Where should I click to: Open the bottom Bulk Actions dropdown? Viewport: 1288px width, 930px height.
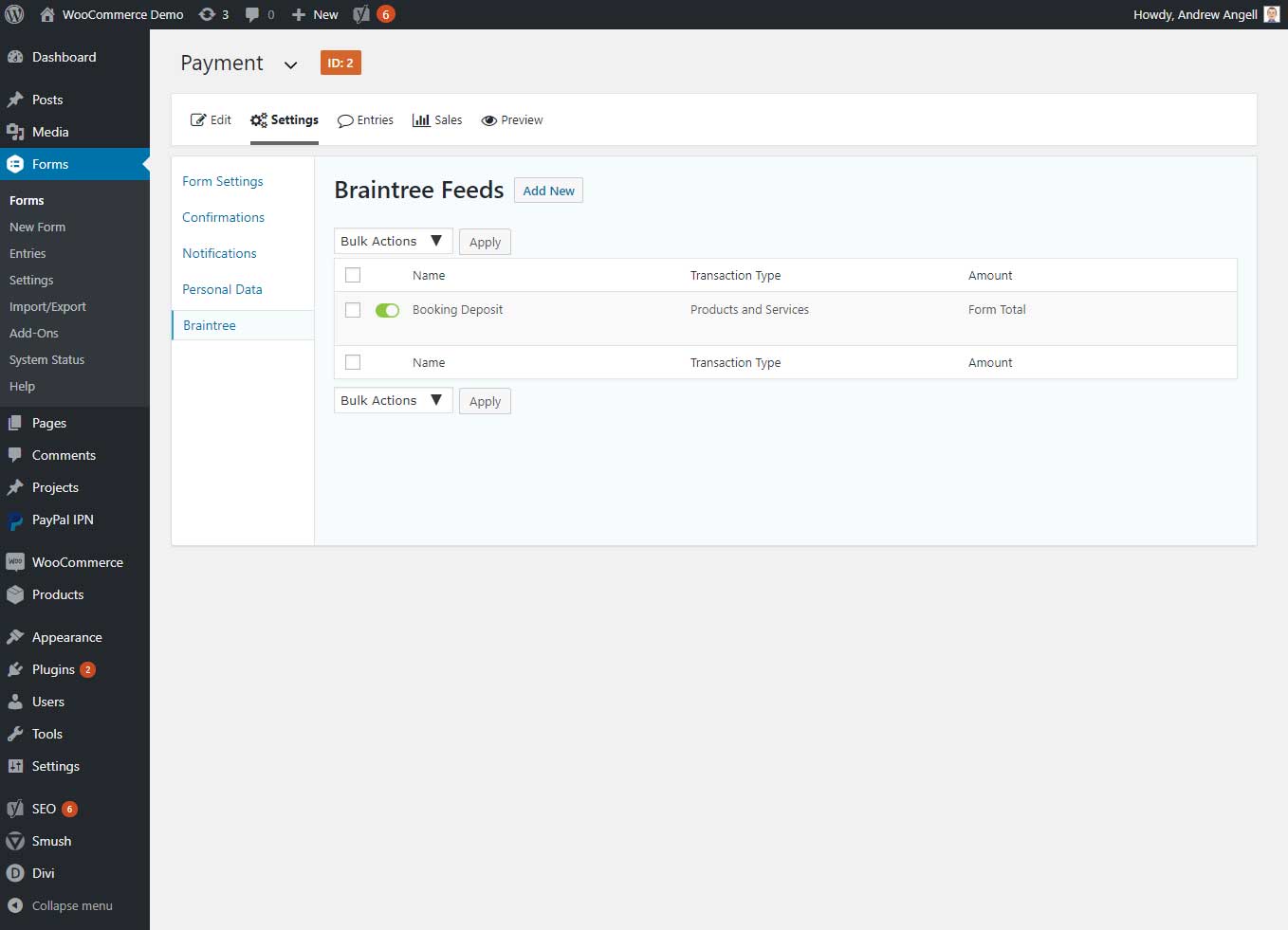(393, 400)
